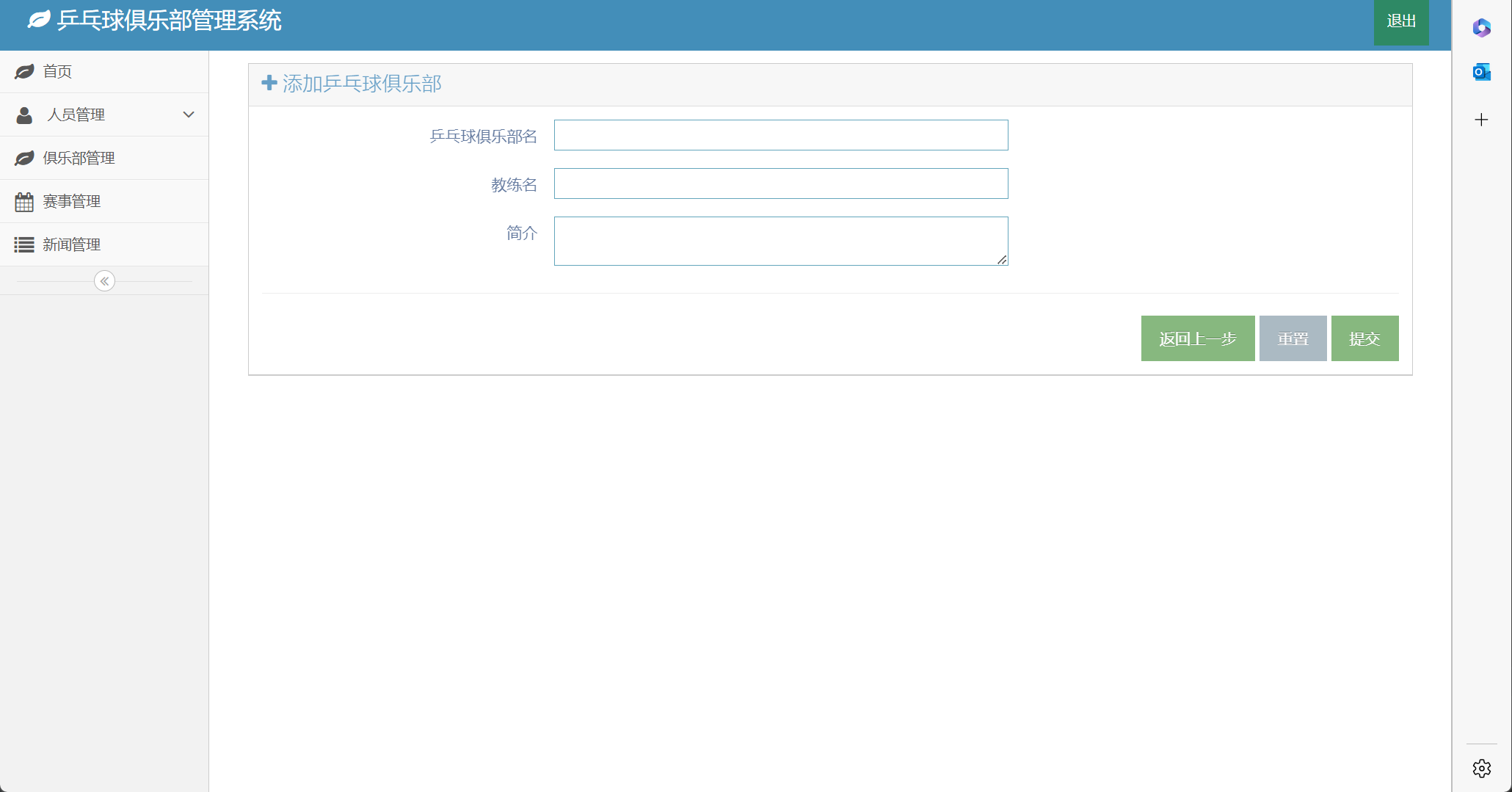
Task: Open 新闻管理 from the sidebar
Action: pos(71,244)
